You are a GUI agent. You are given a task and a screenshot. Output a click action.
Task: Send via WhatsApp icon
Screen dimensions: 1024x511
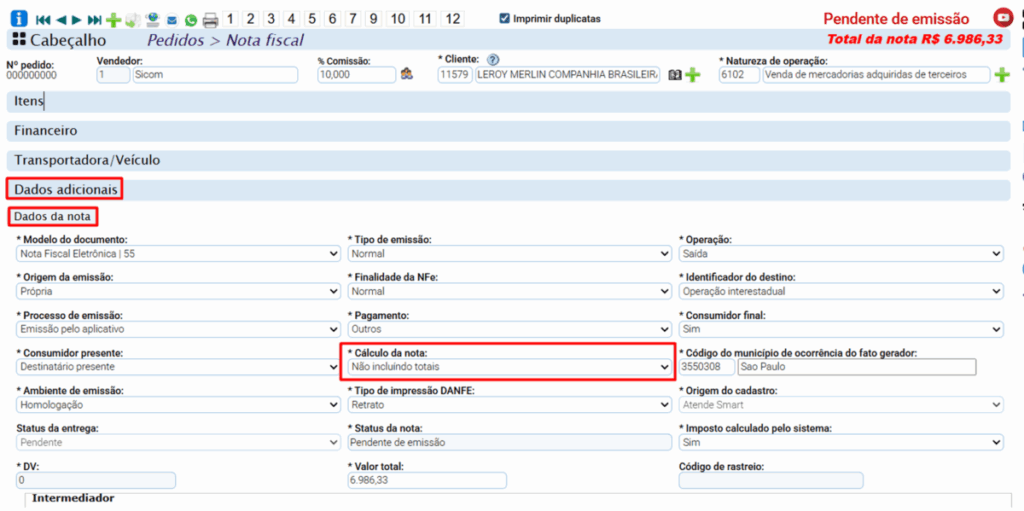pos(191,20)
